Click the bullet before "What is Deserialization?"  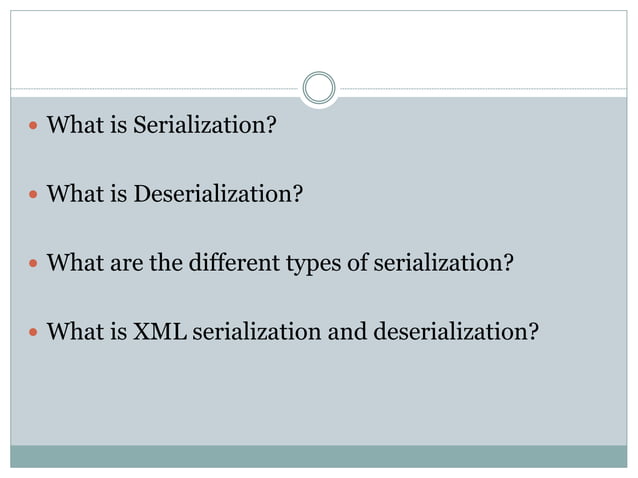tap(34, 195)
